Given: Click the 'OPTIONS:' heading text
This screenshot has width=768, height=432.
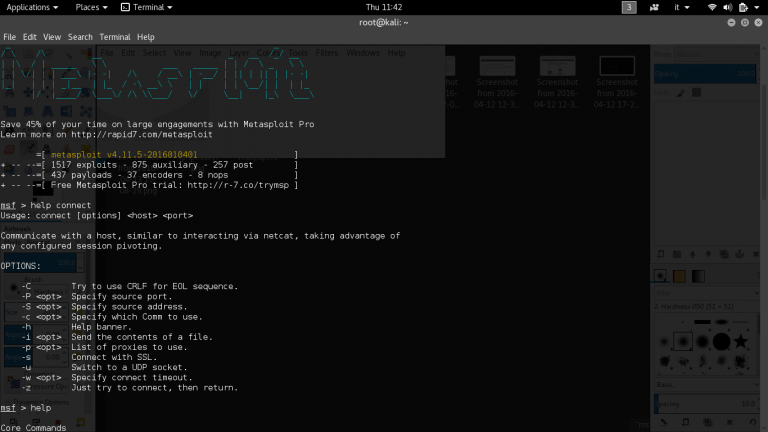Looking at the screenshot, I should (x=21, y=266).
